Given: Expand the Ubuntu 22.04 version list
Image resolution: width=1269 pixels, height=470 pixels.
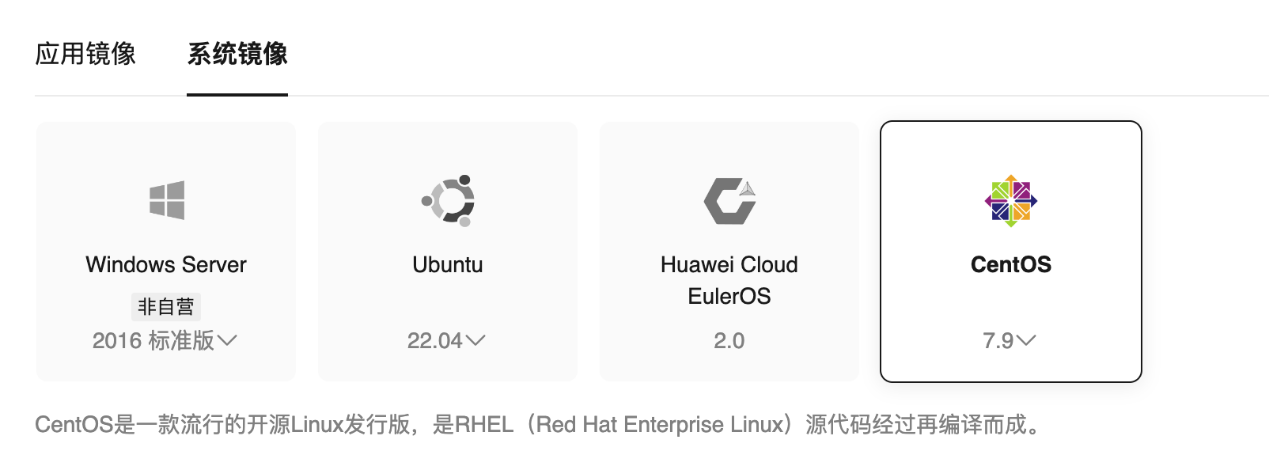Looking at the screenshot, I should coord(446,341).
